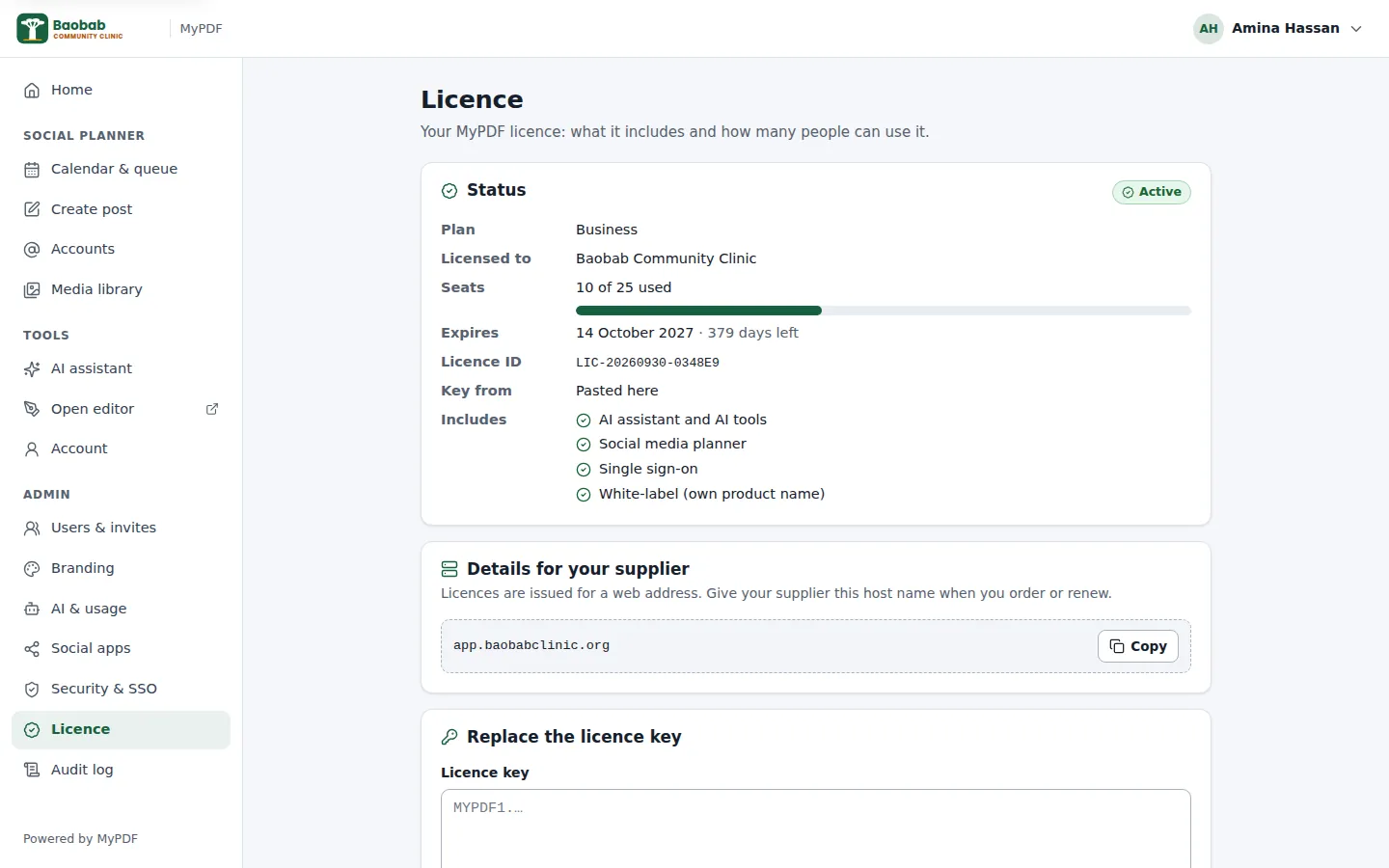Viewport: 1389px width, 868px height.
Task: Click the Accounts at-sign icon
Action: [32, 249]
